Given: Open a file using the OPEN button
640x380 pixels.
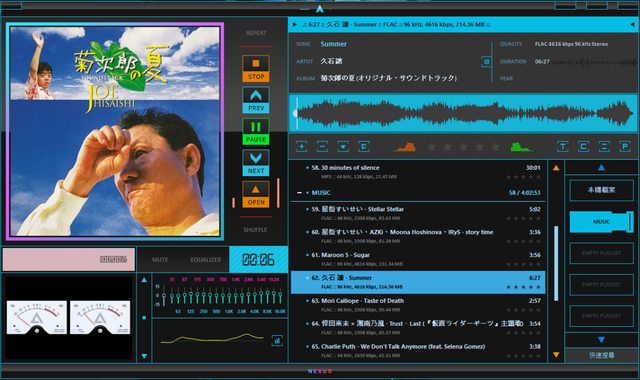Looking at the screenshot, I should [x=256, y=194].
